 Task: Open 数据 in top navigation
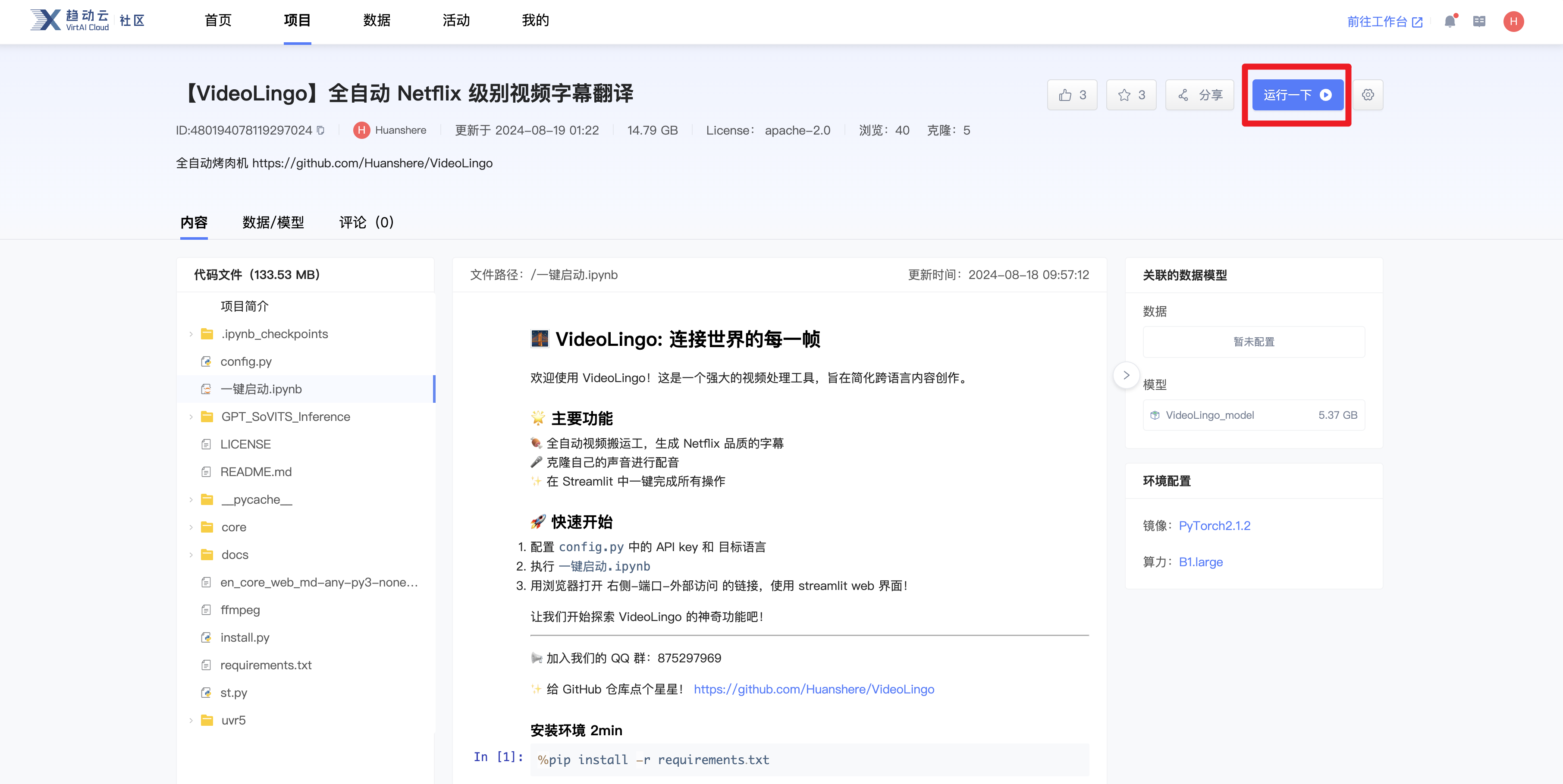(x=377, y=21)
